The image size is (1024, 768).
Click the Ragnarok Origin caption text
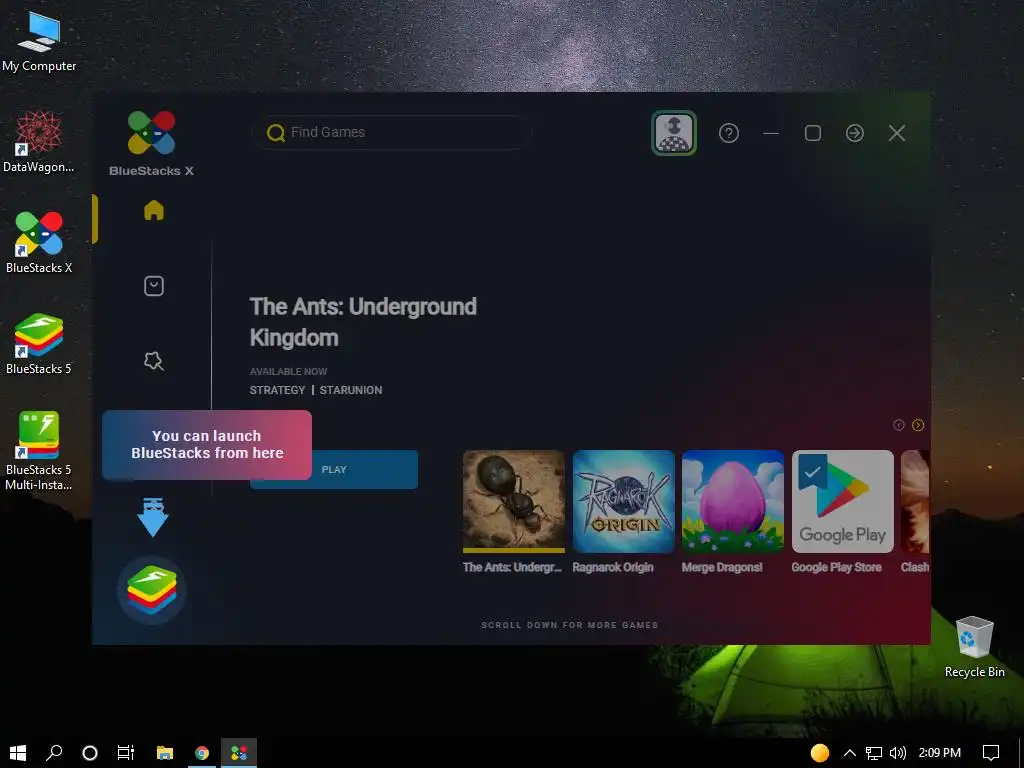(613, 567)
